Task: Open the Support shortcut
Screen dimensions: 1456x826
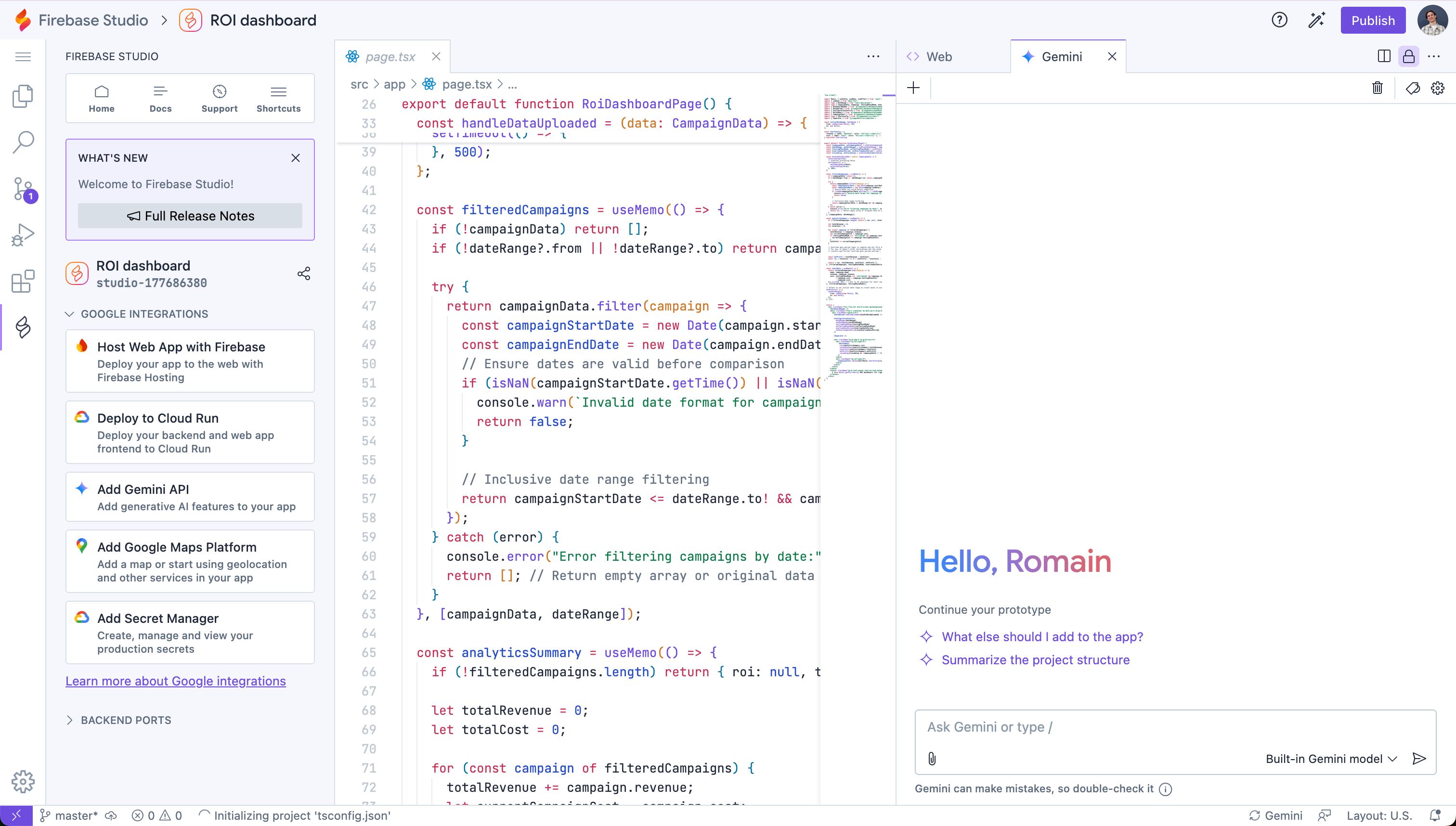Action: point(220,99)
